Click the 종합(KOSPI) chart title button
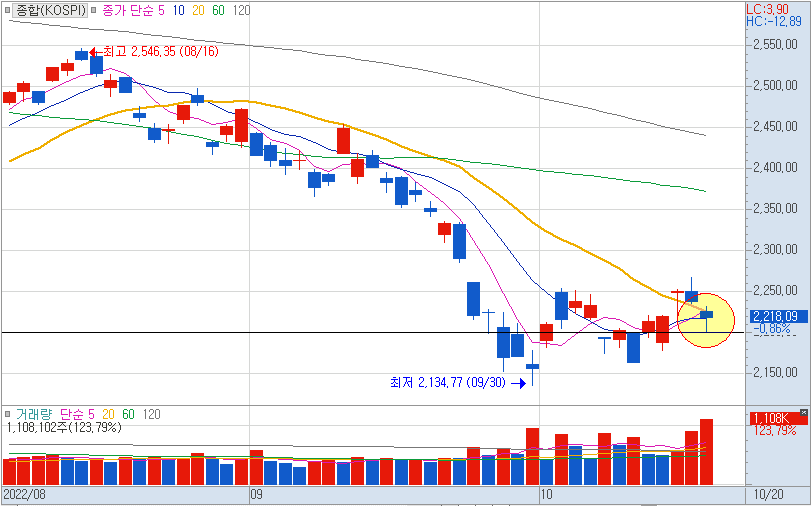Image resolution: width=811 pixels, height=506 pixels. click(50, 10)
